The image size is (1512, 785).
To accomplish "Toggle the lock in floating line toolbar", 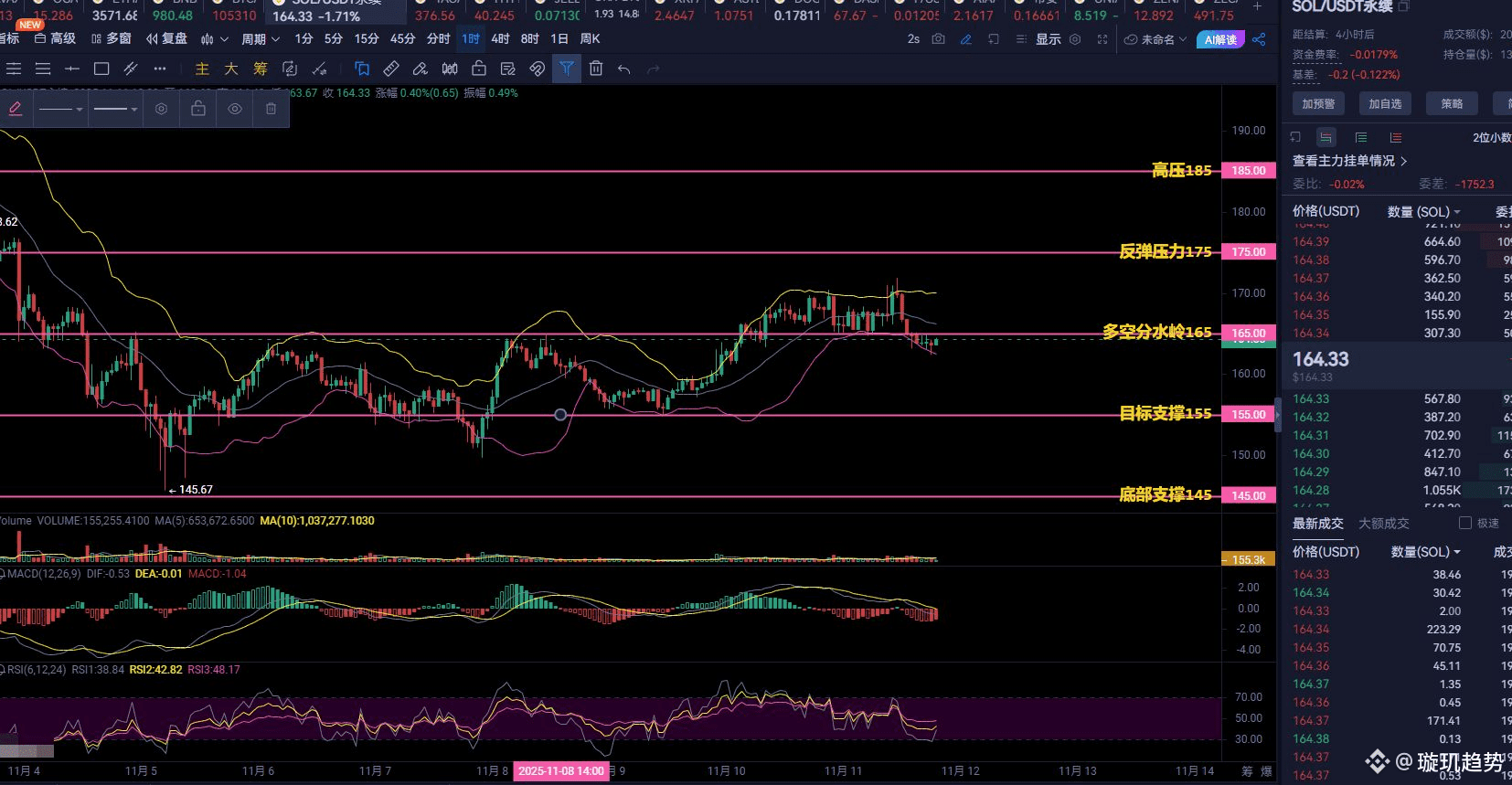I will (198, 109).
